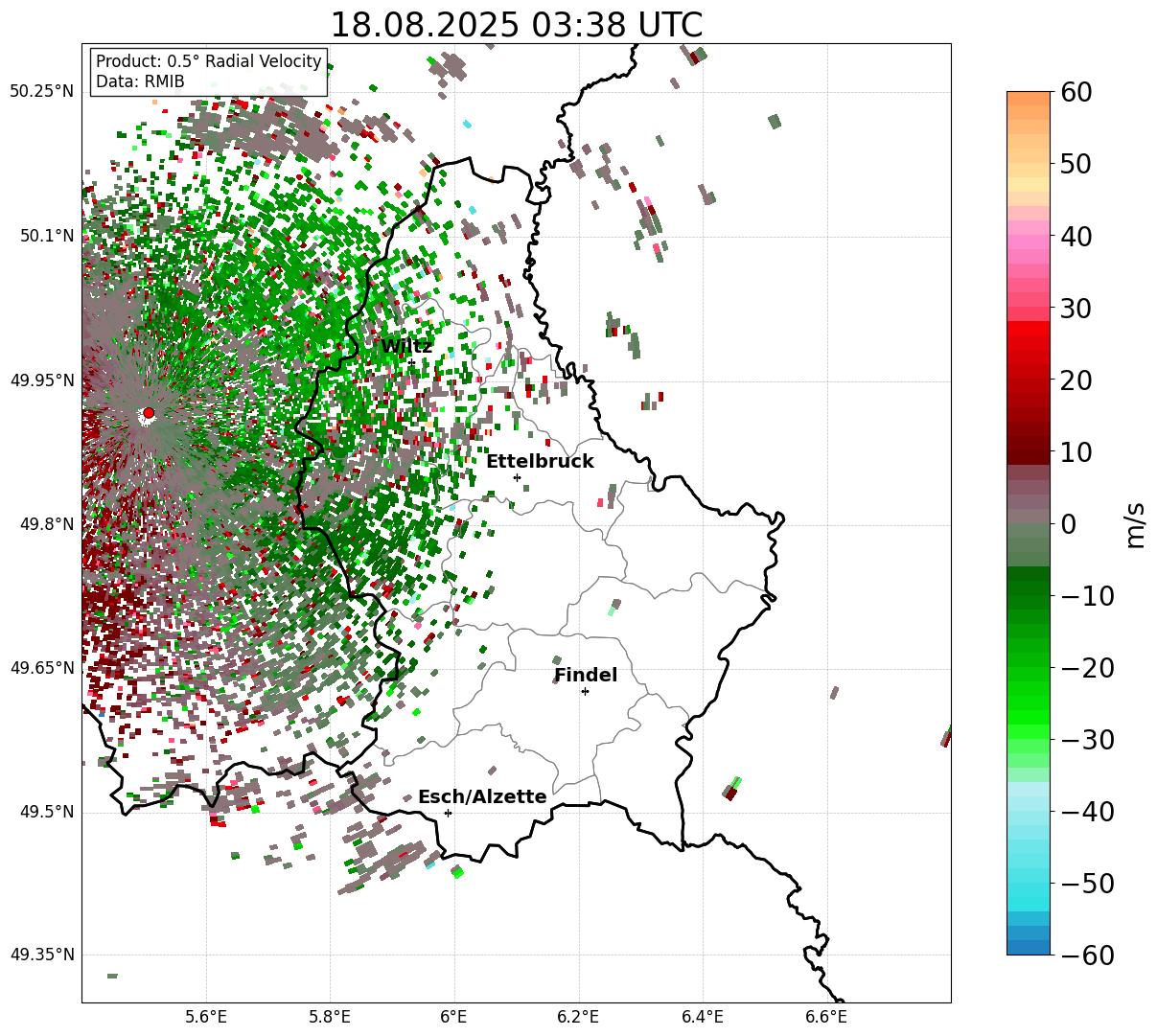This screenshot has width=1157, height=1036.
Task: Click the 49.5°N latitude label
Action: click(46, 812)
